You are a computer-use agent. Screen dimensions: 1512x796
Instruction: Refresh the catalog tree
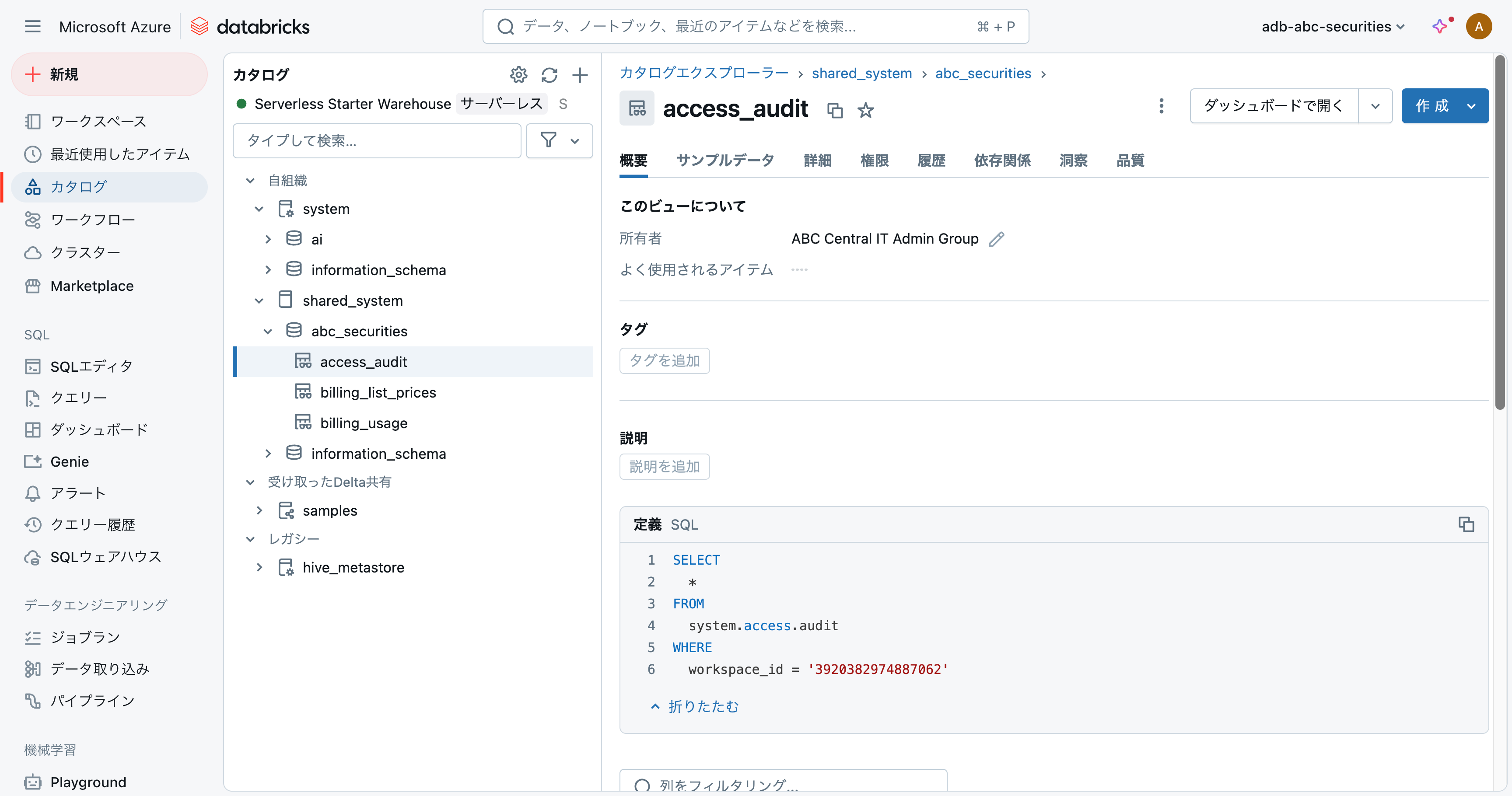pos(549,74)
